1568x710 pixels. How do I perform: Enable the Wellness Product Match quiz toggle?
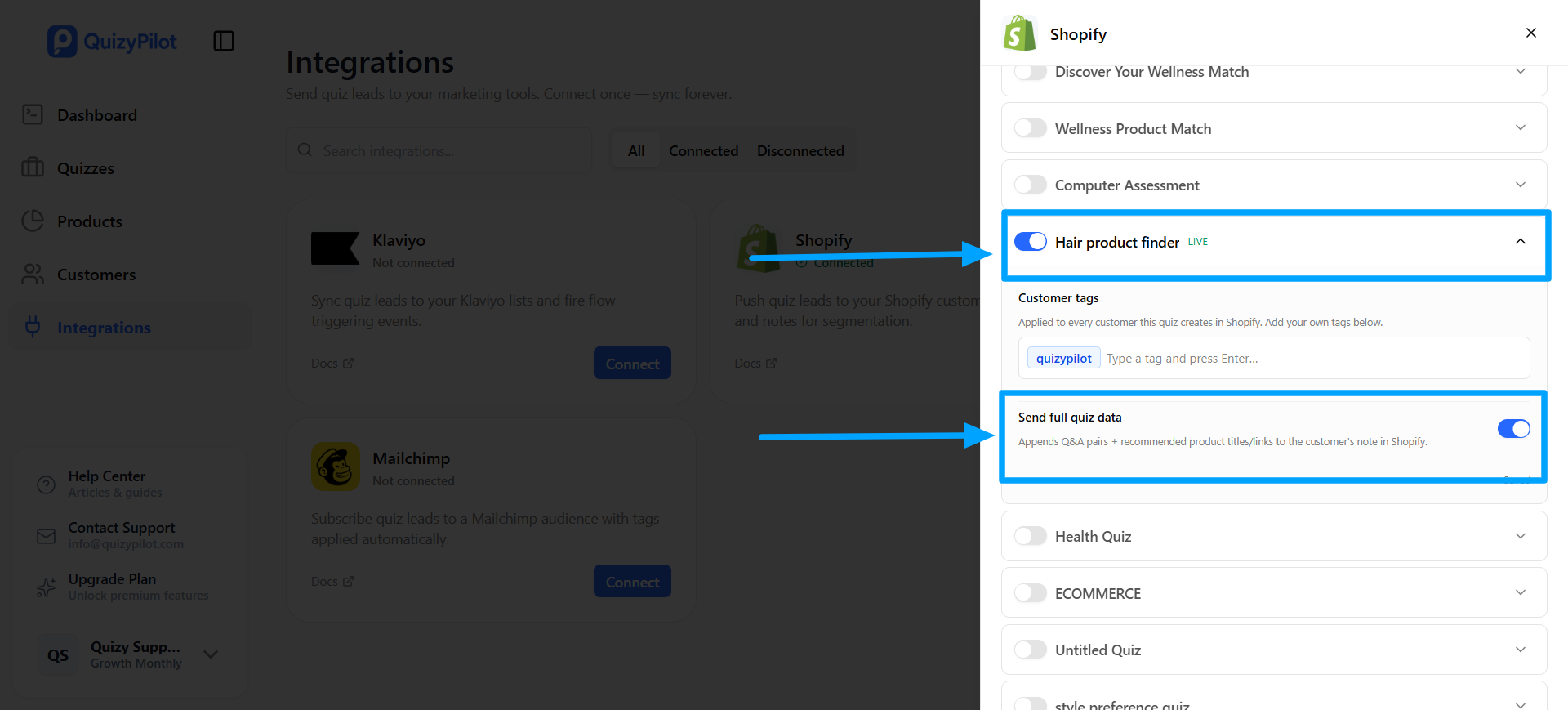[x=1031, y=128]
